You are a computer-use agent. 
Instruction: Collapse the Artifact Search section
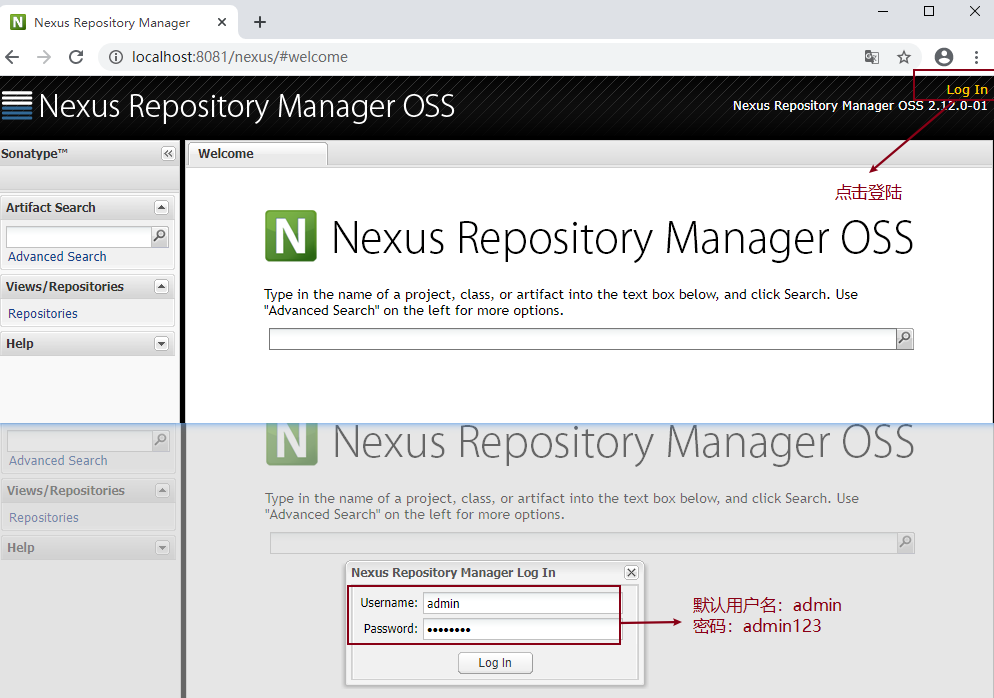pos(162,207)
